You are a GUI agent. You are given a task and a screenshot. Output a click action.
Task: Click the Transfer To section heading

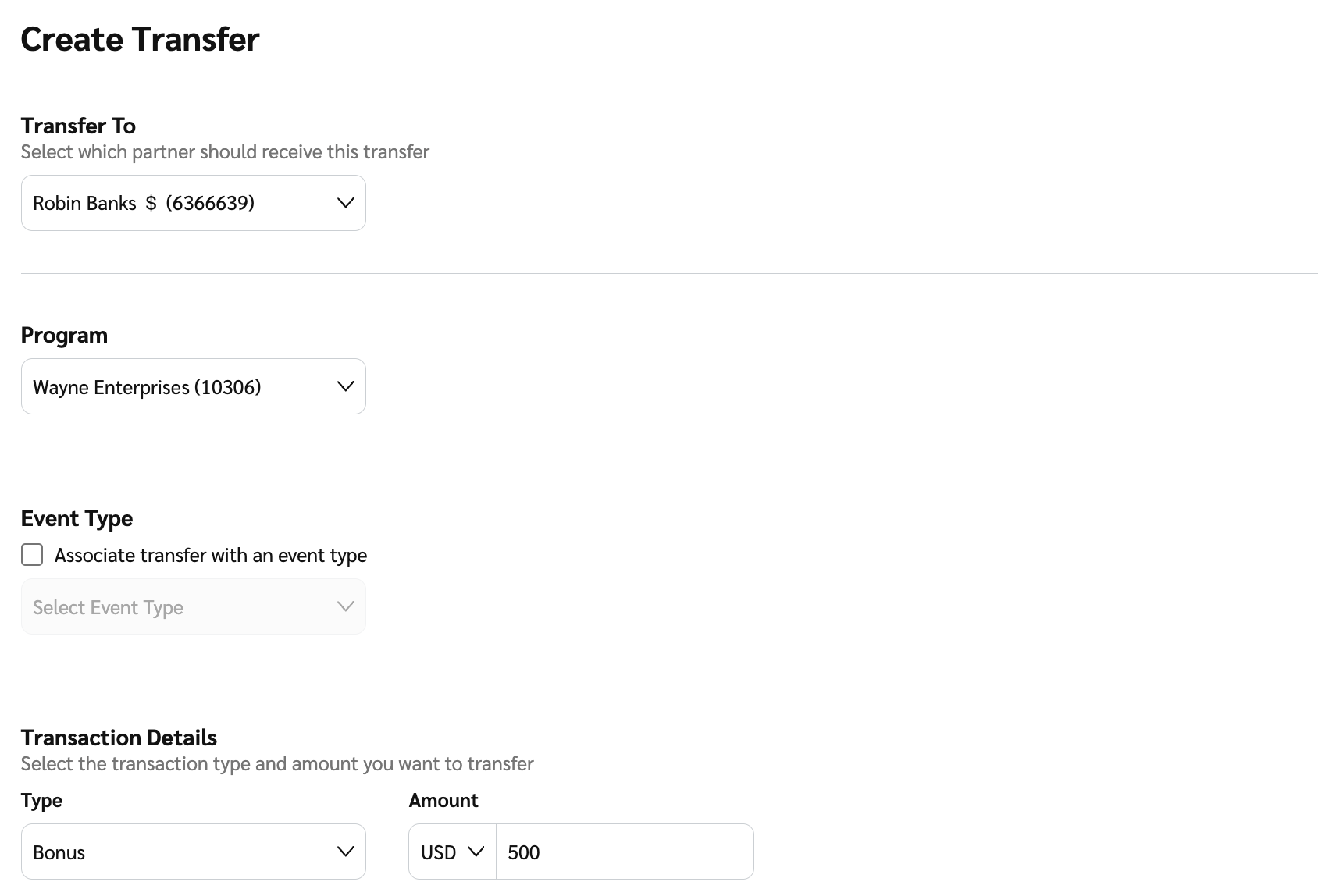tap(78, 126)
